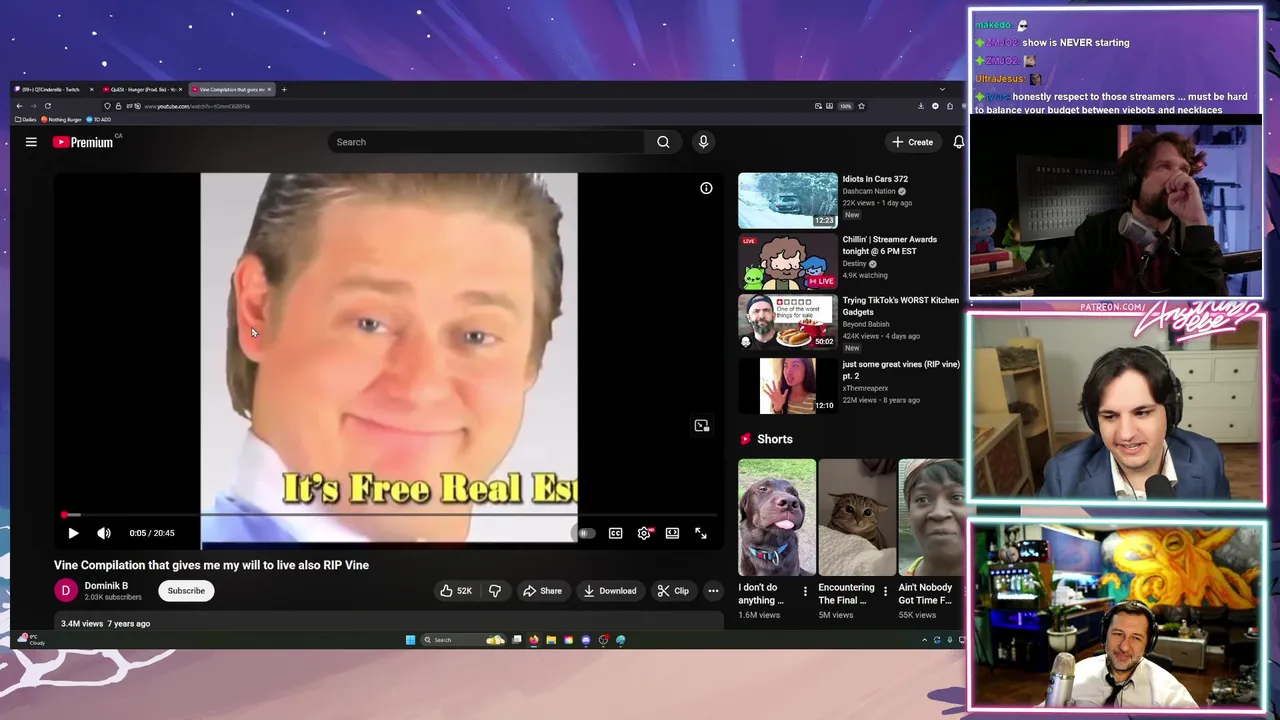This screenshot has width=1280, height=720.
Task: Mute the video volume speaker icon
Action: pyautogui.click(x=104, y=533)
